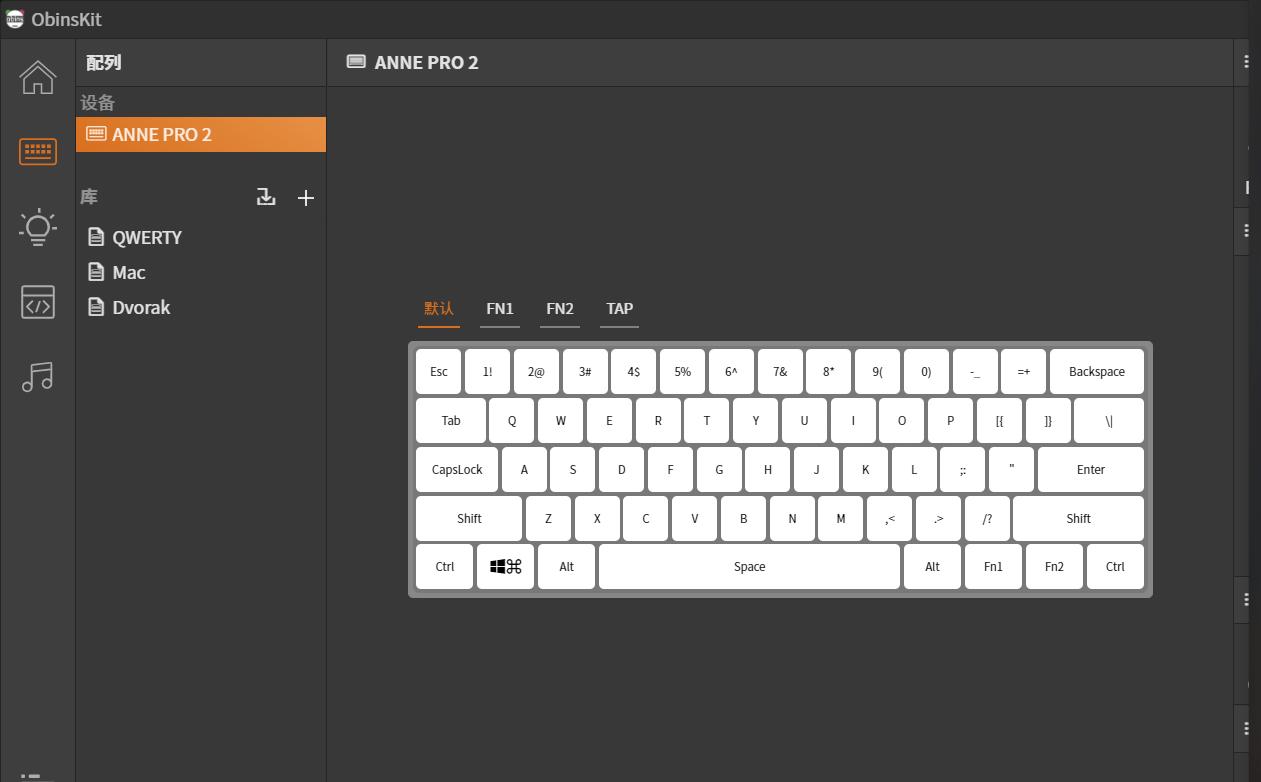Expand the bottom-right hidden panel

click(x=1244, y=729)
